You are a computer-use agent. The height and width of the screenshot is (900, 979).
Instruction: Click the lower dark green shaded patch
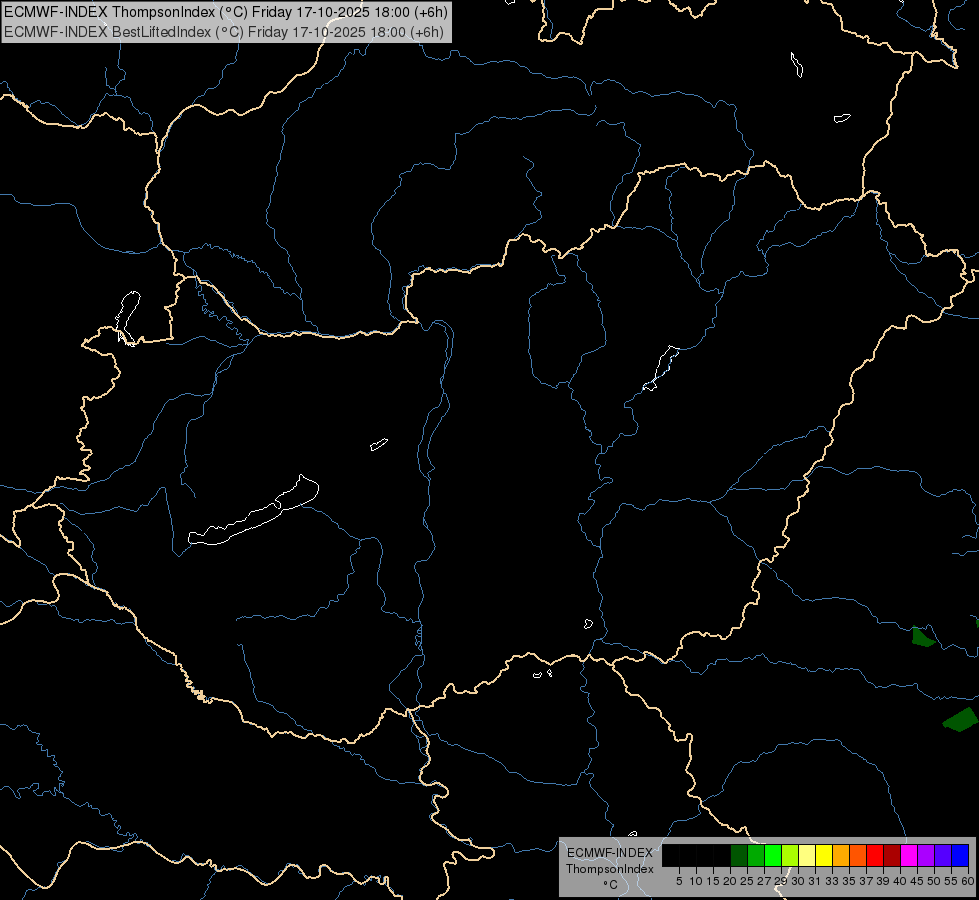(962, 720)
